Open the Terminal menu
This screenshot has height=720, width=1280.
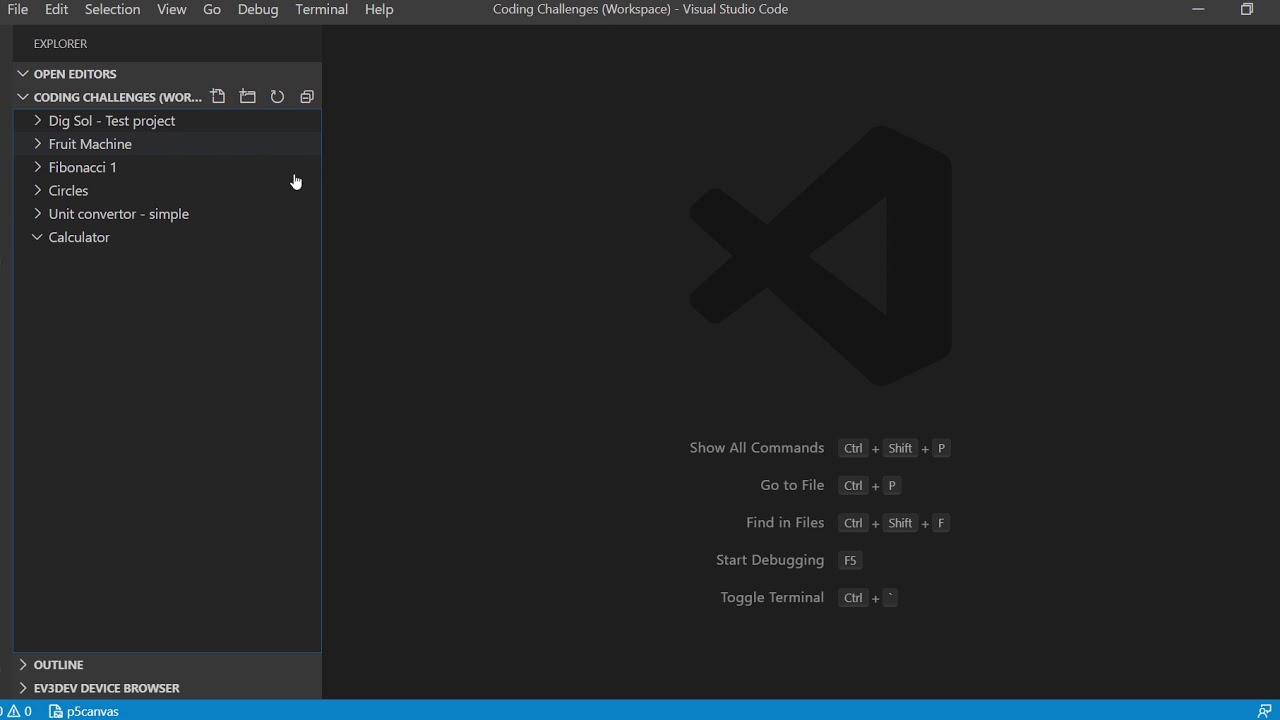[322, 9]
